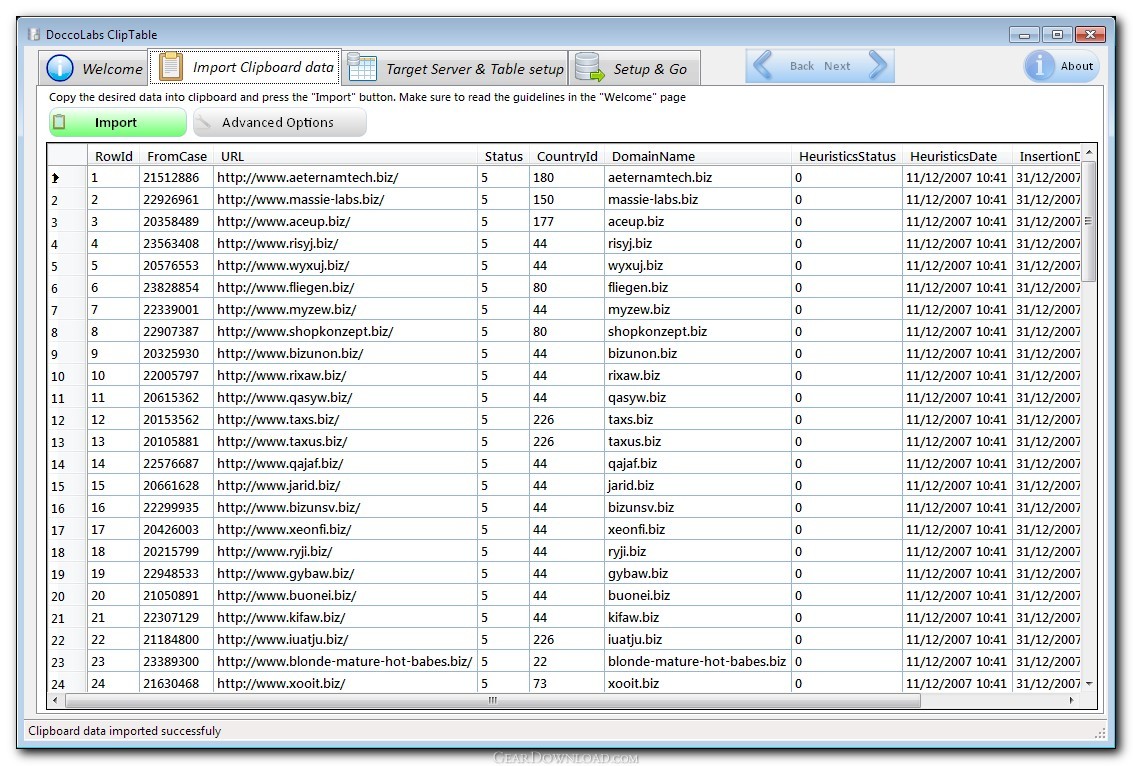
Task: Click cell http://www.aeternamtech.biz/
Action: coord(345,177)
